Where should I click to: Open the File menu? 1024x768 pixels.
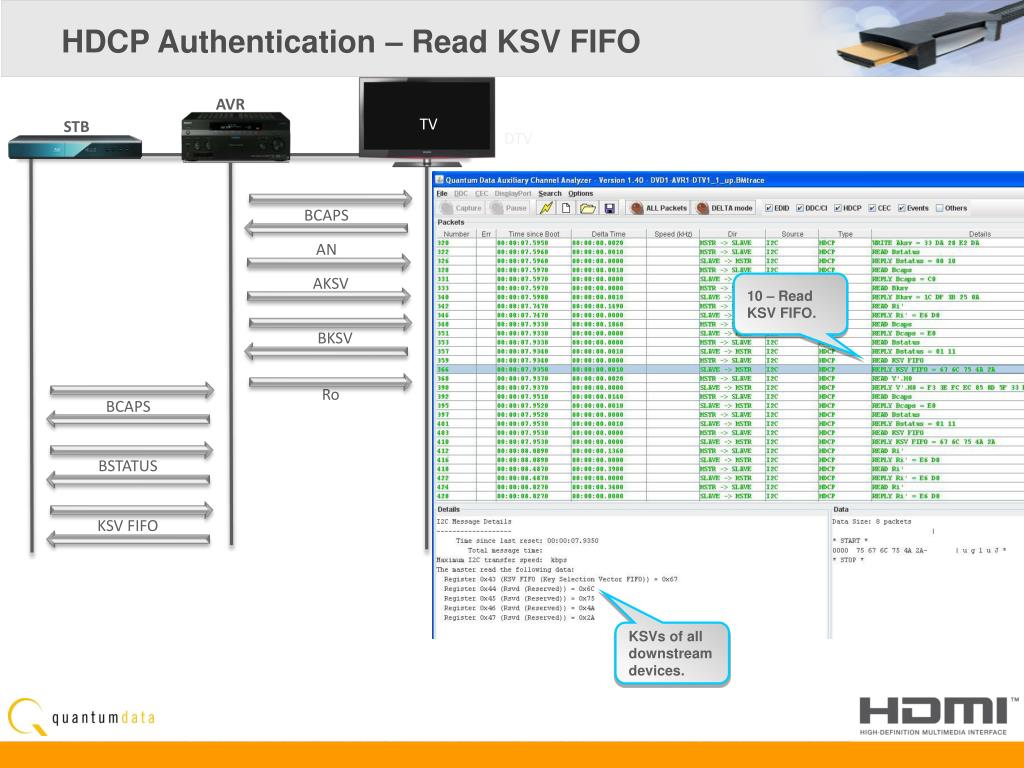pyautogui.click(x=442, y=193)
